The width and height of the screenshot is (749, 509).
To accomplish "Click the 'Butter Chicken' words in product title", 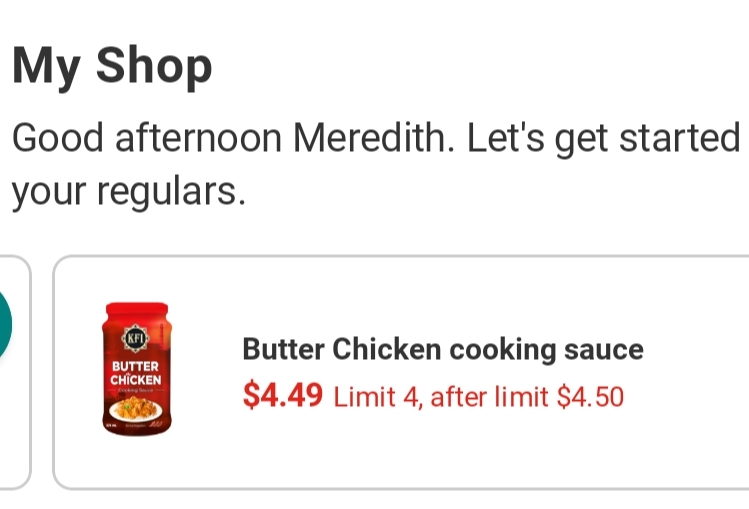I will (x=341, y=349).
